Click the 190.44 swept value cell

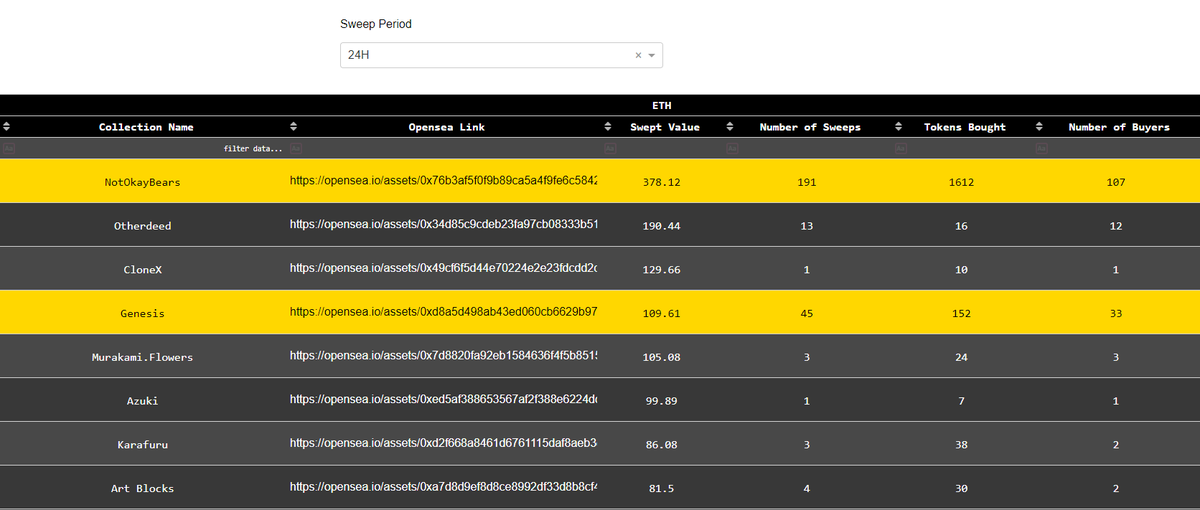click(662, 226)
